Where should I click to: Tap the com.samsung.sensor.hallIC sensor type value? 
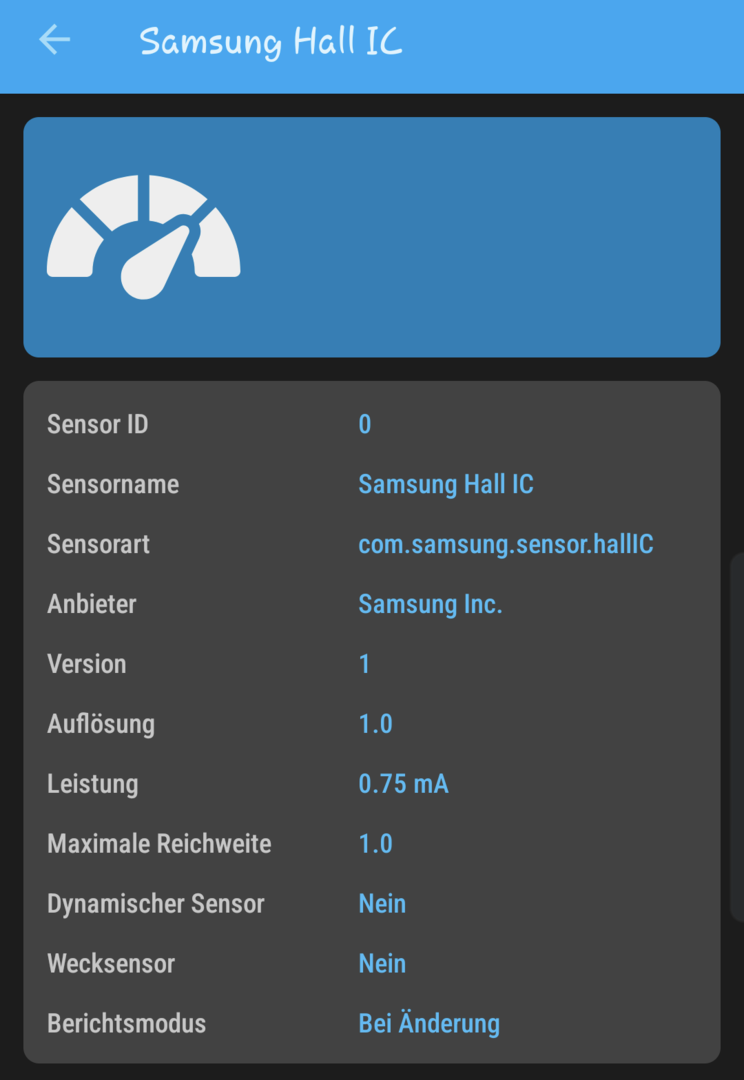506,544
